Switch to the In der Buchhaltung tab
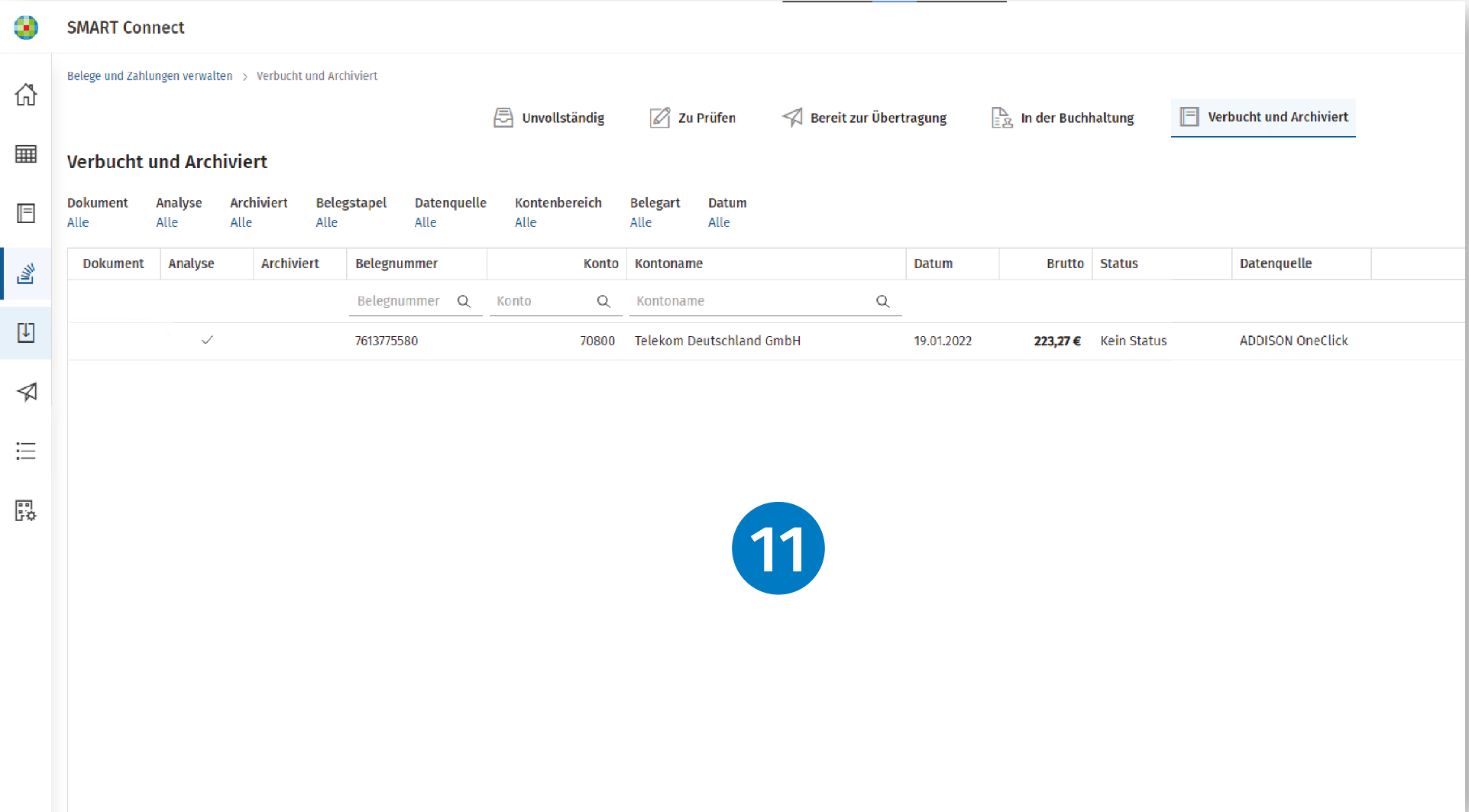 [x=1063, y=118]
